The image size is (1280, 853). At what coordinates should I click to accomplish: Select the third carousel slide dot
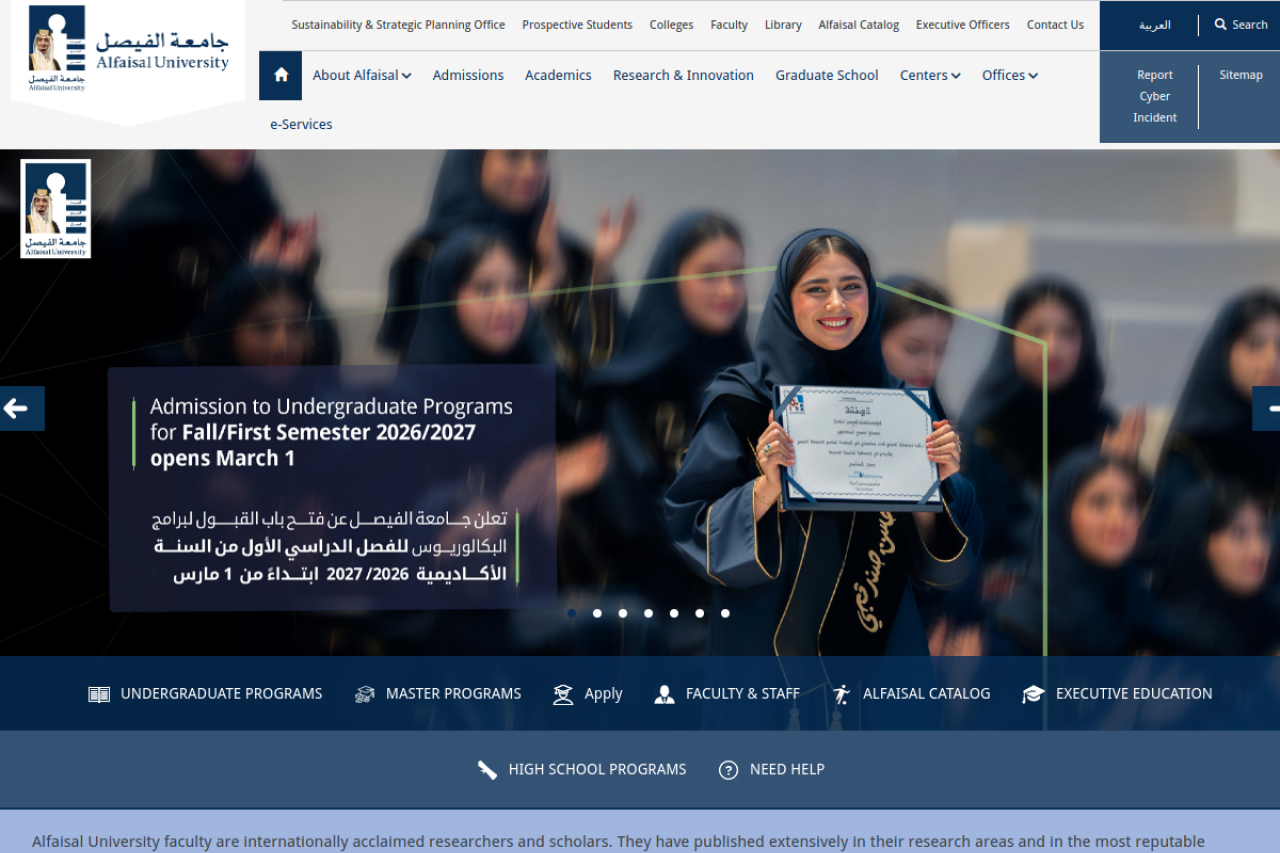pos(623,613)
